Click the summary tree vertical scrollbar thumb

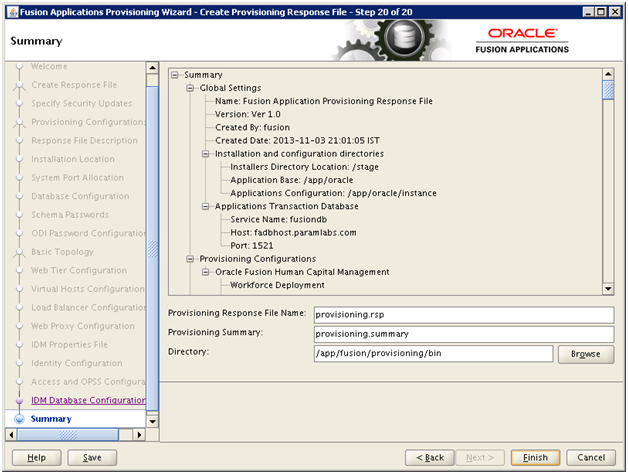(x=608, y=90)
